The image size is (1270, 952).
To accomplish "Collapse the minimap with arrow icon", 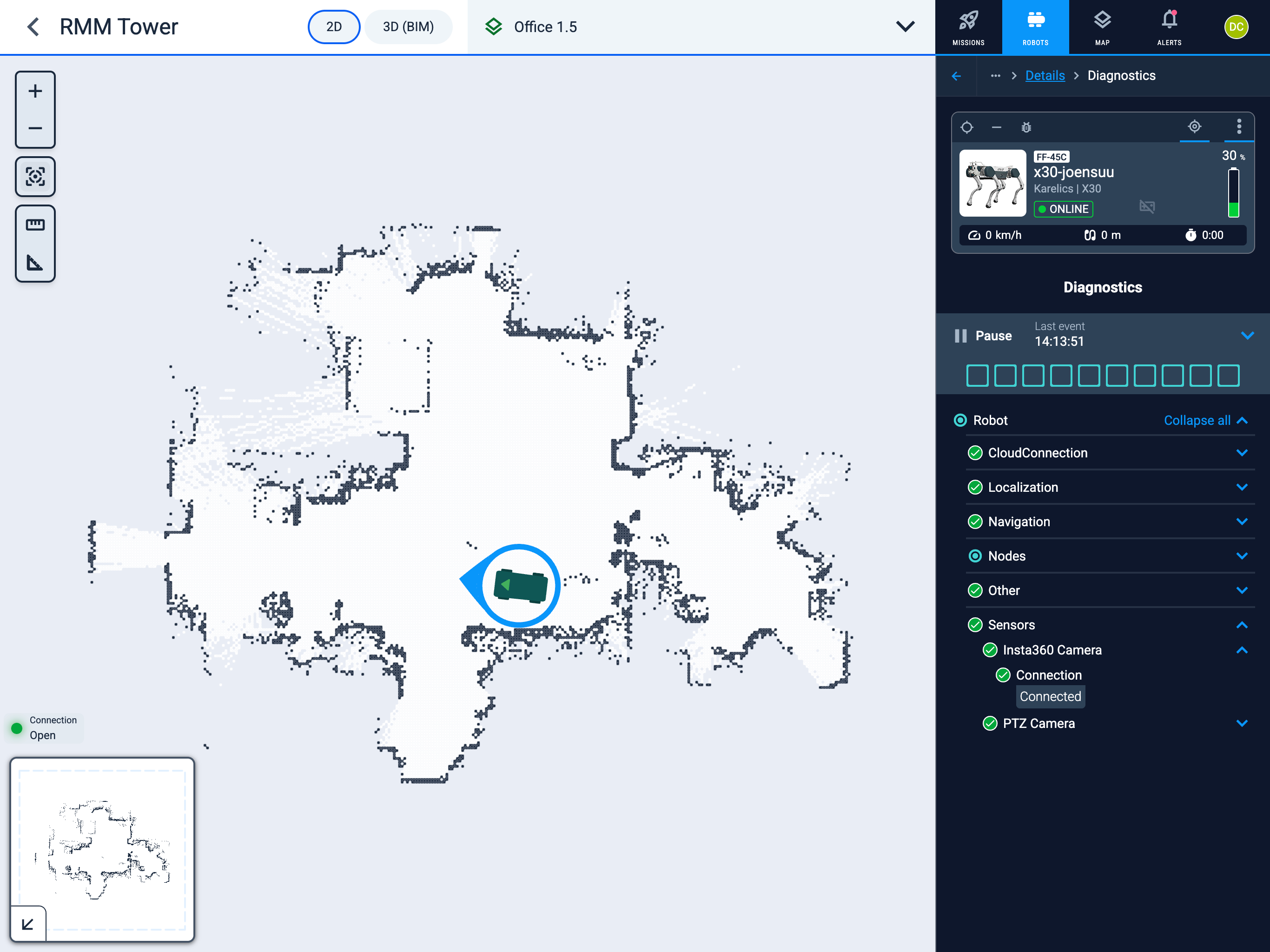I will 27,924.
